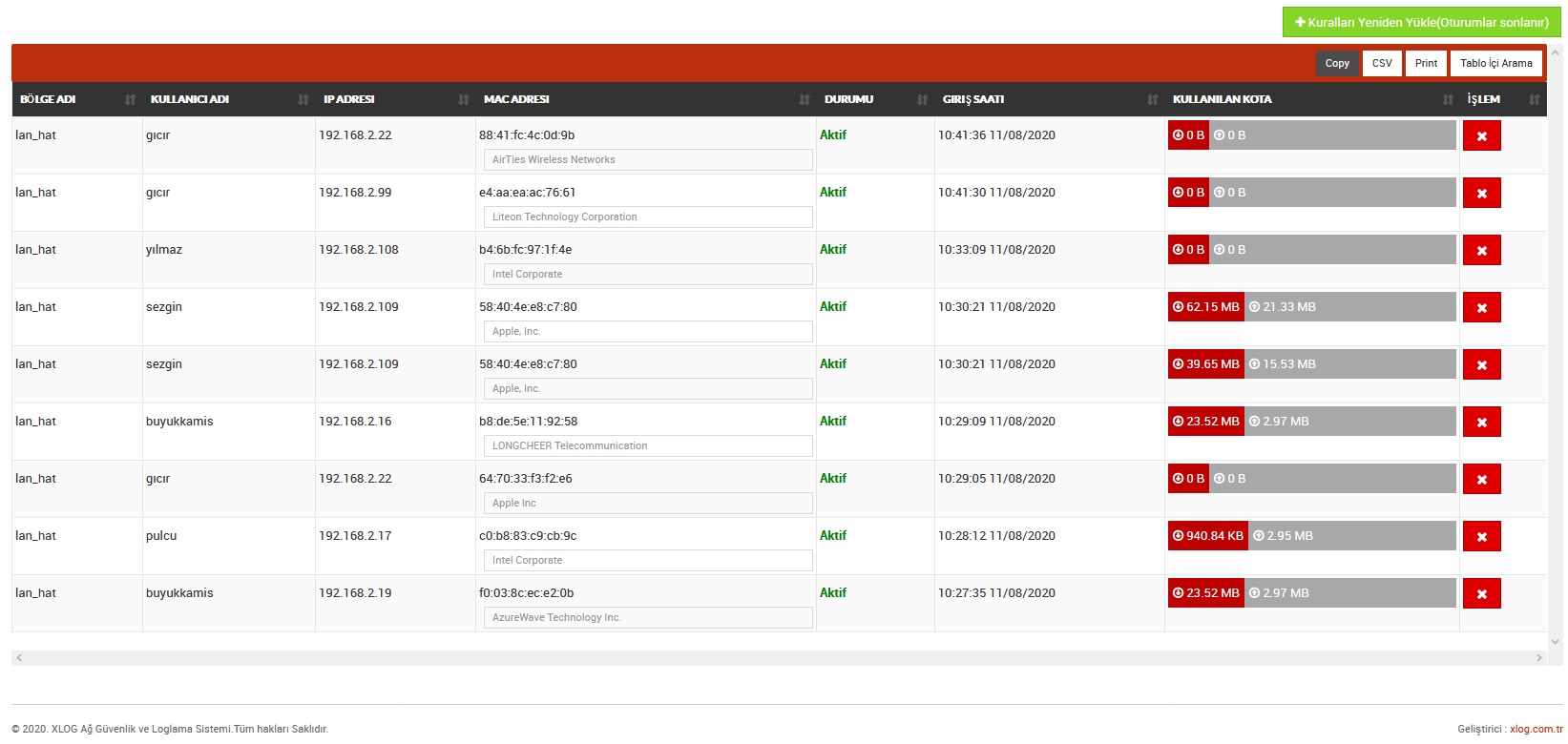Sort by İŞLEM column
The image size is (1568, 744).
pyautogui.click(x=1503, y=99)
